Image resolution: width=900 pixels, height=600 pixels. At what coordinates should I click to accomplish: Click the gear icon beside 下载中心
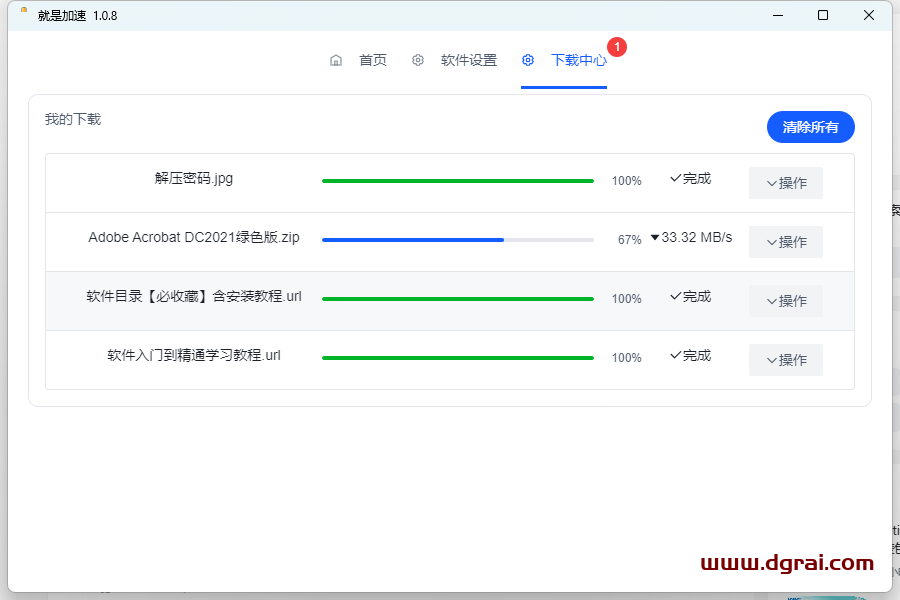pyautogui.click(x=528, y=60)
